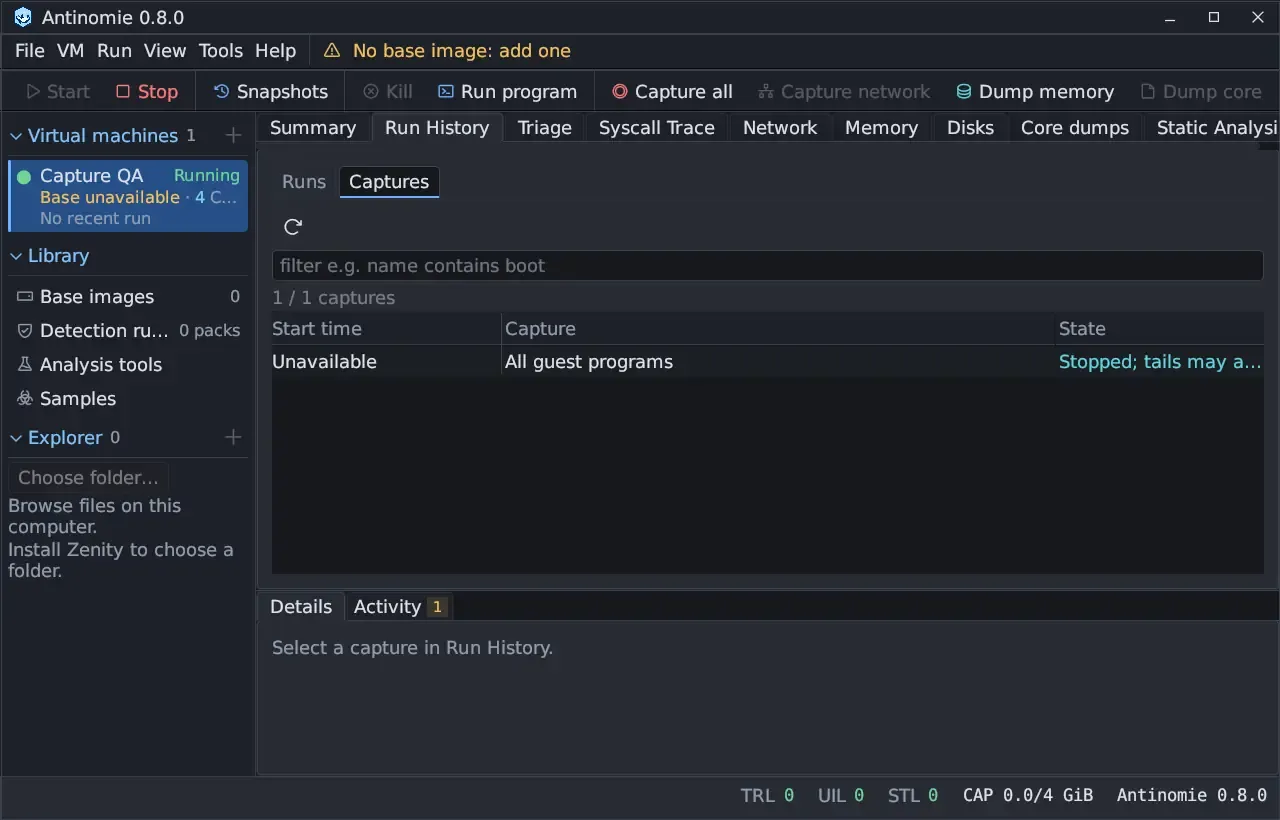Open the Snapshots panel
1280x820 pixels.
pos(271,92)
